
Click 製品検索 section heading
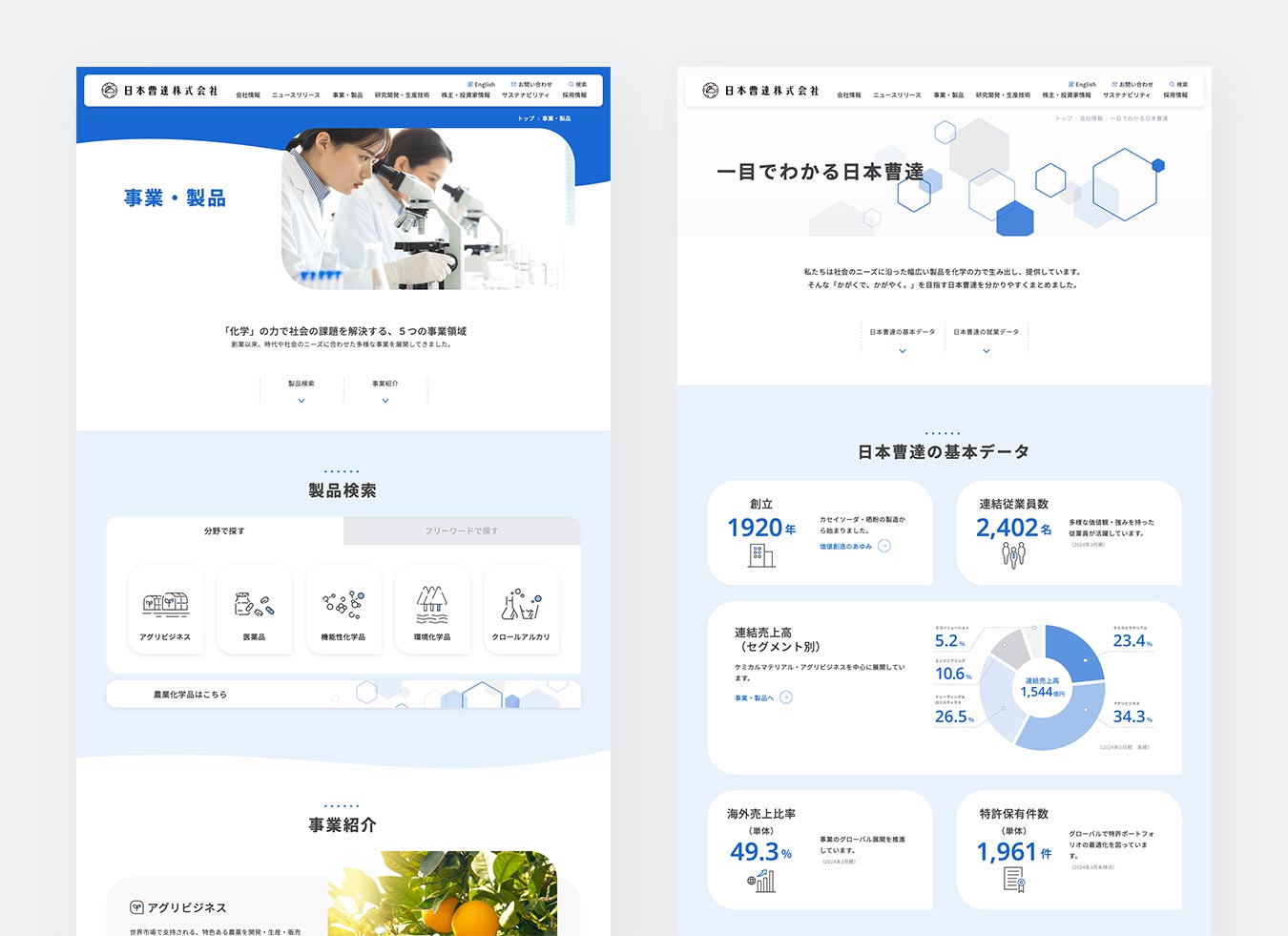click(x=343, y=490)
